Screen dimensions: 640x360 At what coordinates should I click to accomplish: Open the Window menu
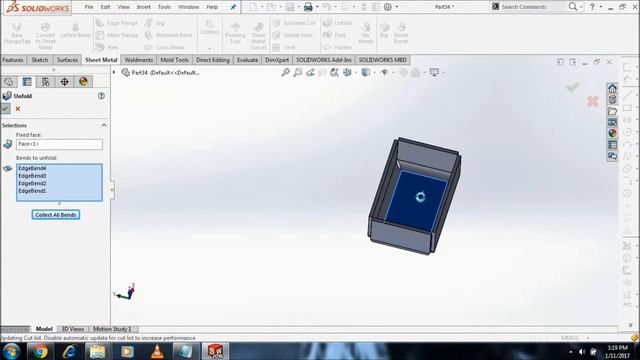[x=189, y=7]
